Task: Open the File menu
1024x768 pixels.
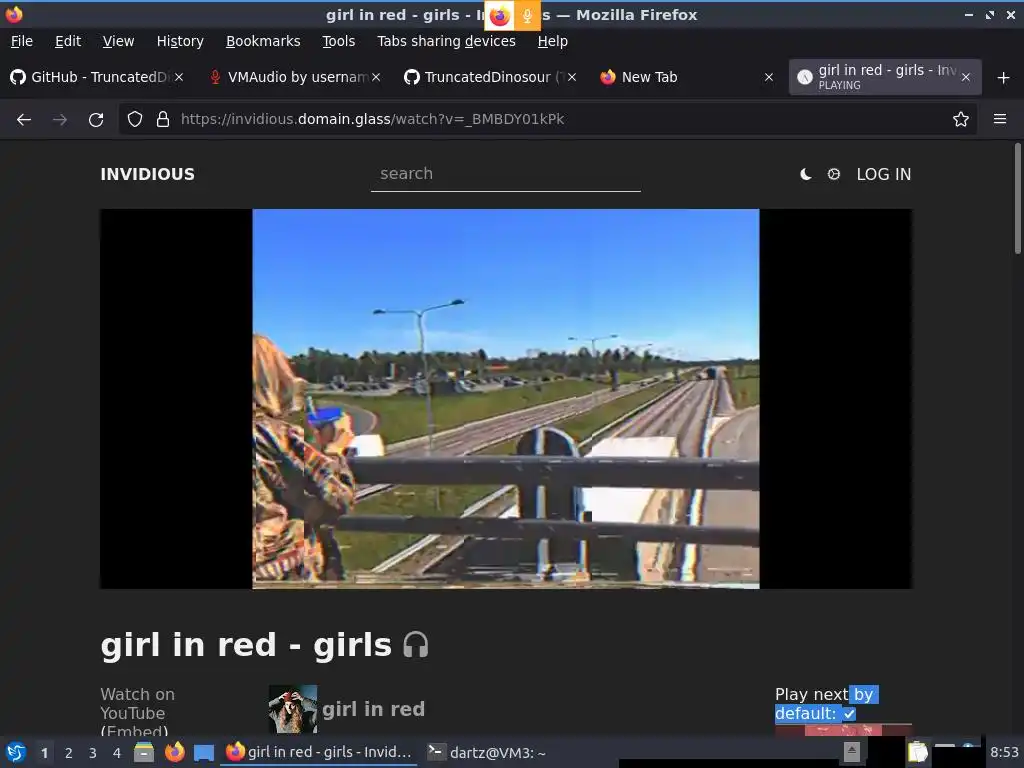Action: 22,41
